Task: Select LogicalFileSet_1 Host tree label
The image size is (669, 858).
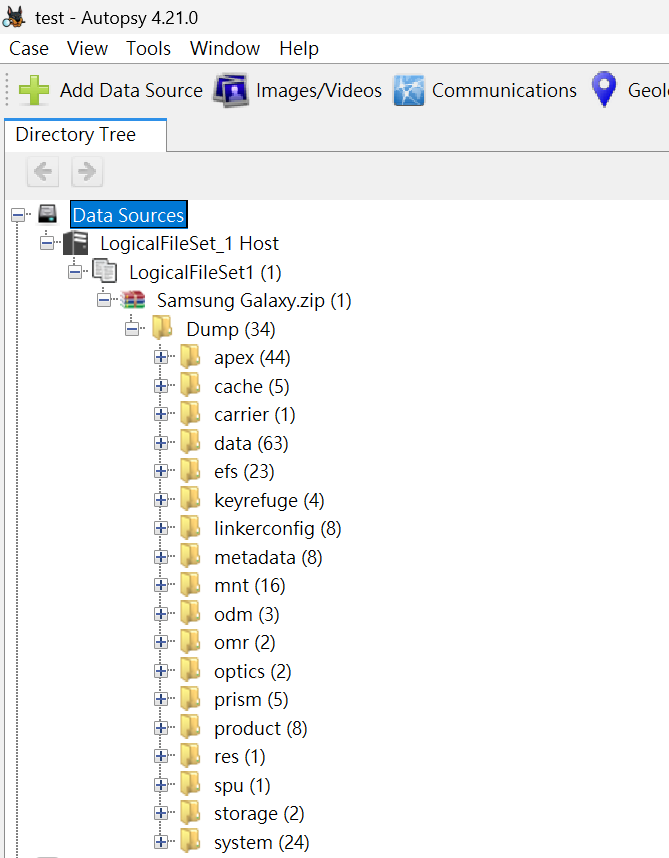Action: click(189, 244)
